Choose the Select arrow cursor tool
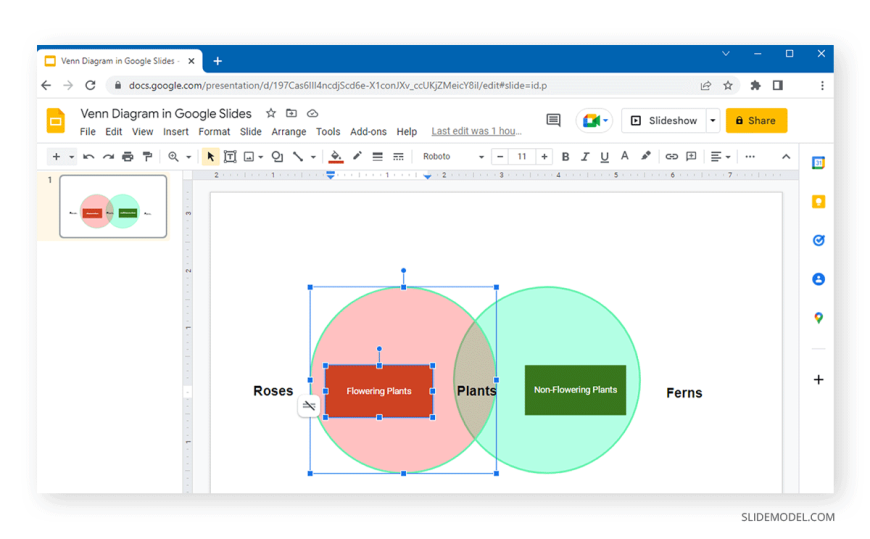Viewport: 870px width, 539px height. tap(210, 157)
